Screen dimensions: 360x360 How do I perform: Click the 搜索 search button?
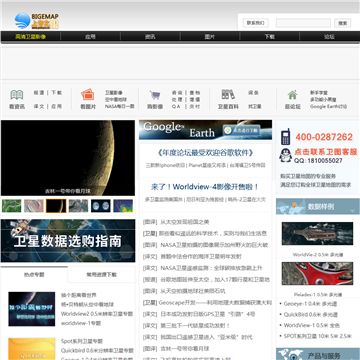[x=343, y=23]
